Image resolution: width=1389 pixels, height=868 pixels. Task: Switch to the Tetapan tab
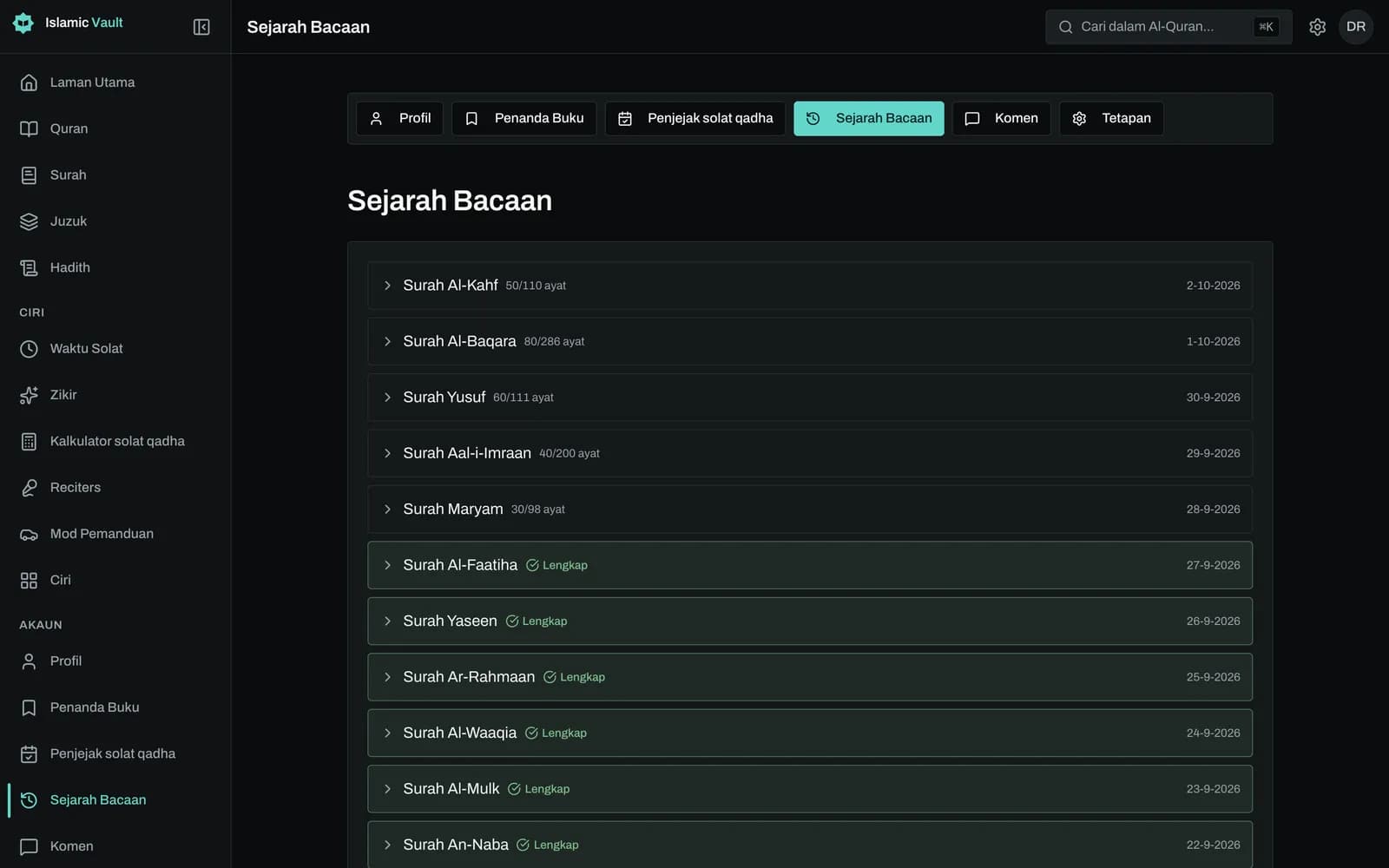[x=1112, y=118]
